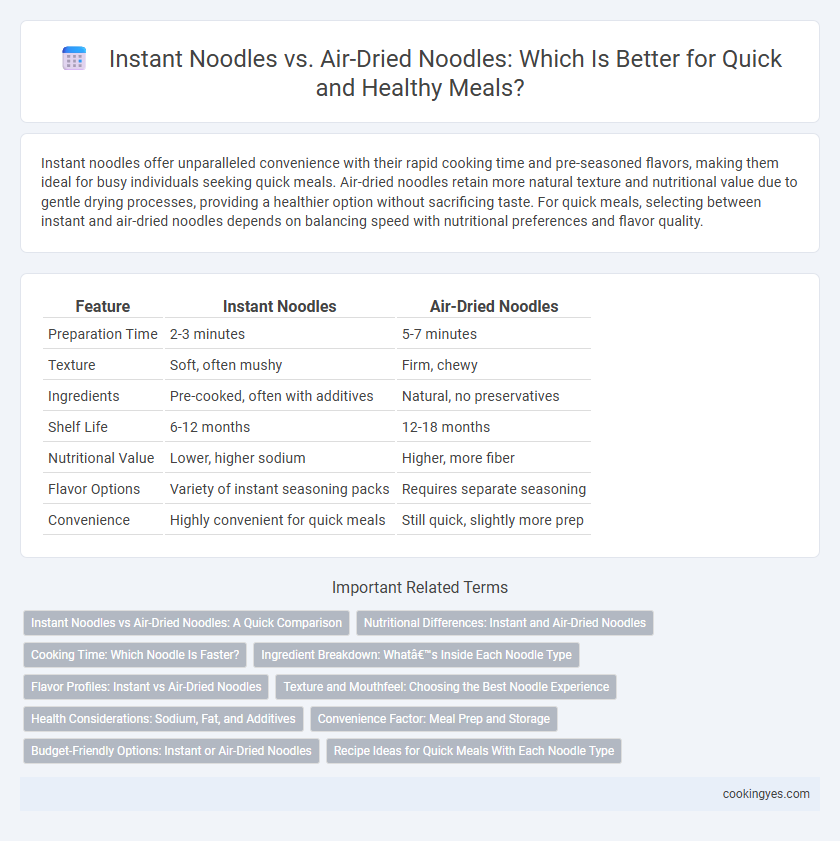Select the Preparation Time table row label
This screenshot has width=840, height=841.
102,334
